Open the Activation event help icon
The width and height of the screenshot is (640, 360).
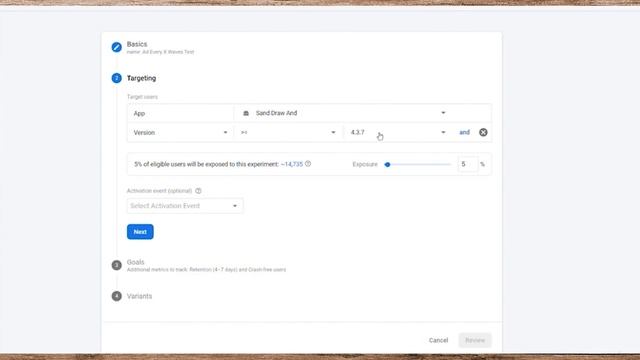(x=198, y=191)
